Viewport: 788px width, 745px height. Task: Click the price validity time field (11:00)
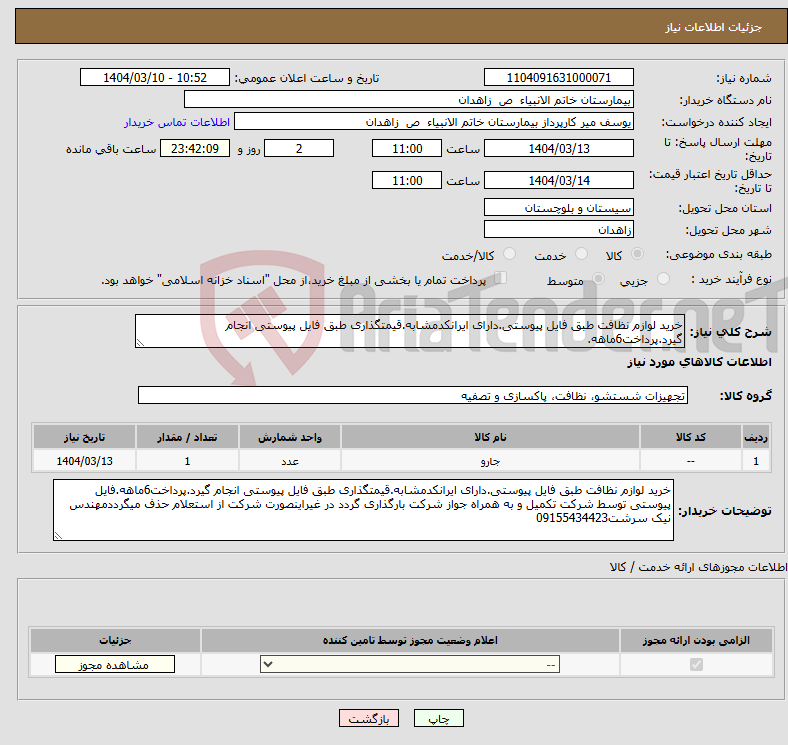(x=407, y=180)
